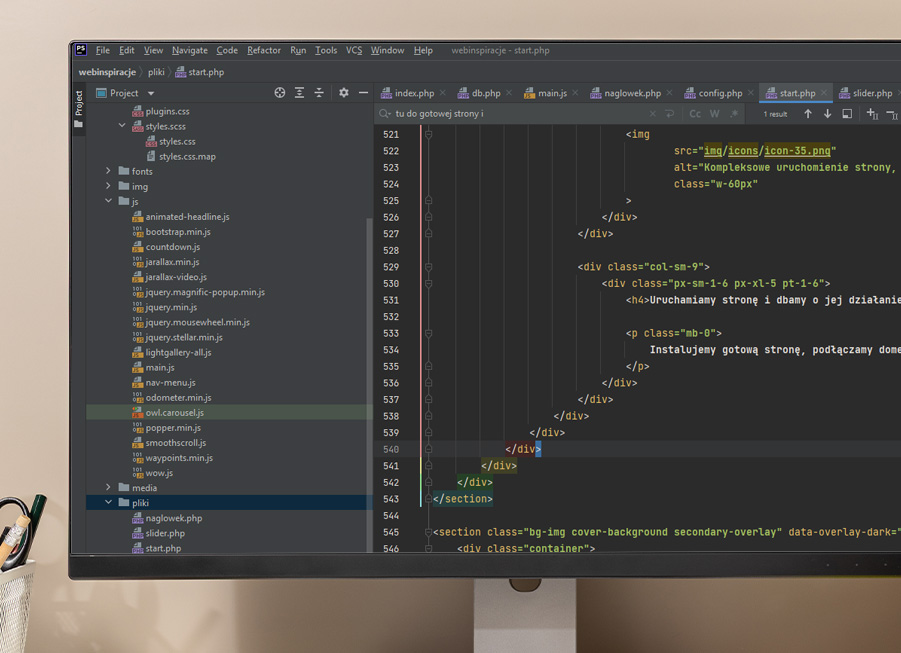Image resolution: width=901 pixels, height=653 pixels.
Task: Click webinspiracje in the breadcrumb bar
Action: coord(107,72)
